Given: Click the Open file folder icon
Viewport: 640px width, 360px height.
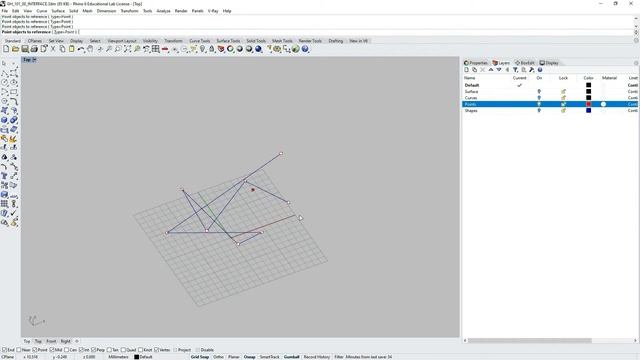Looking at the screenshot, I should pos(16,49).
